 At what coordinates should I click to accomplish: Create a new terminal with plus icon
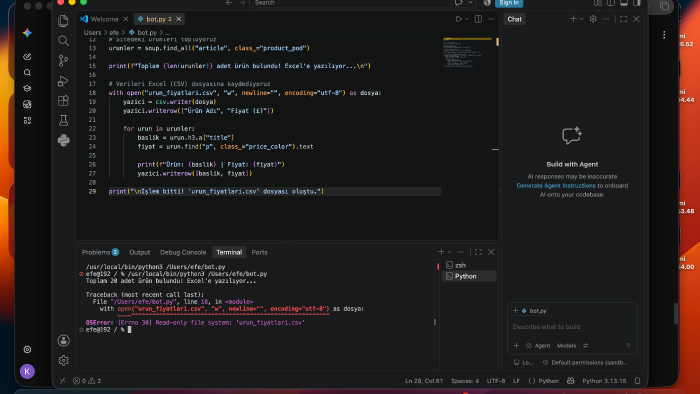click(x=441, y=252)
